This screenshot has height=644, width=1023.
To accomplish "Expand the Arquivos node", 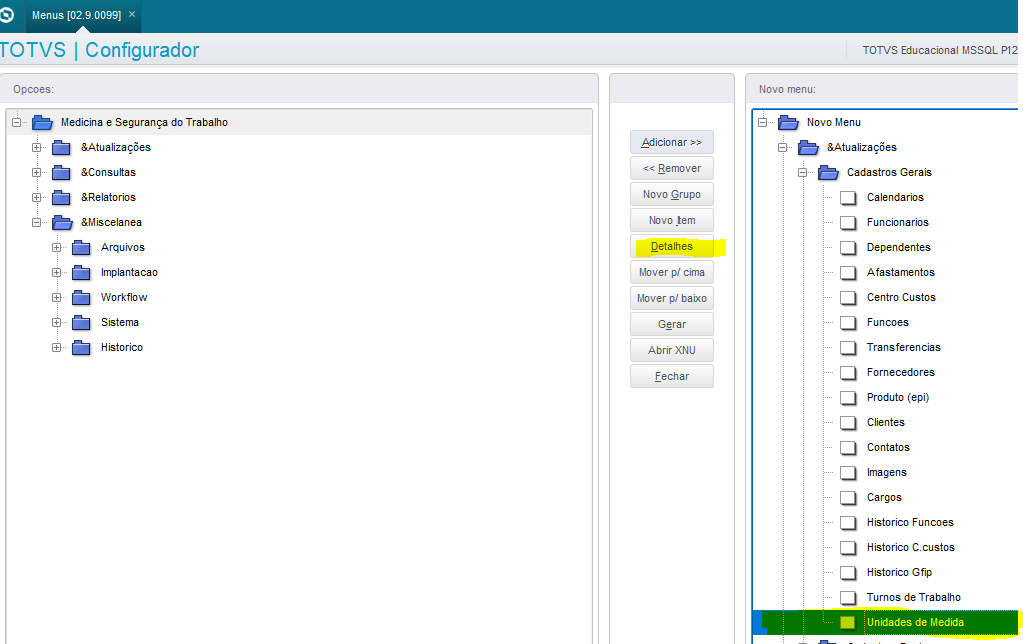I will pos(57,247).
